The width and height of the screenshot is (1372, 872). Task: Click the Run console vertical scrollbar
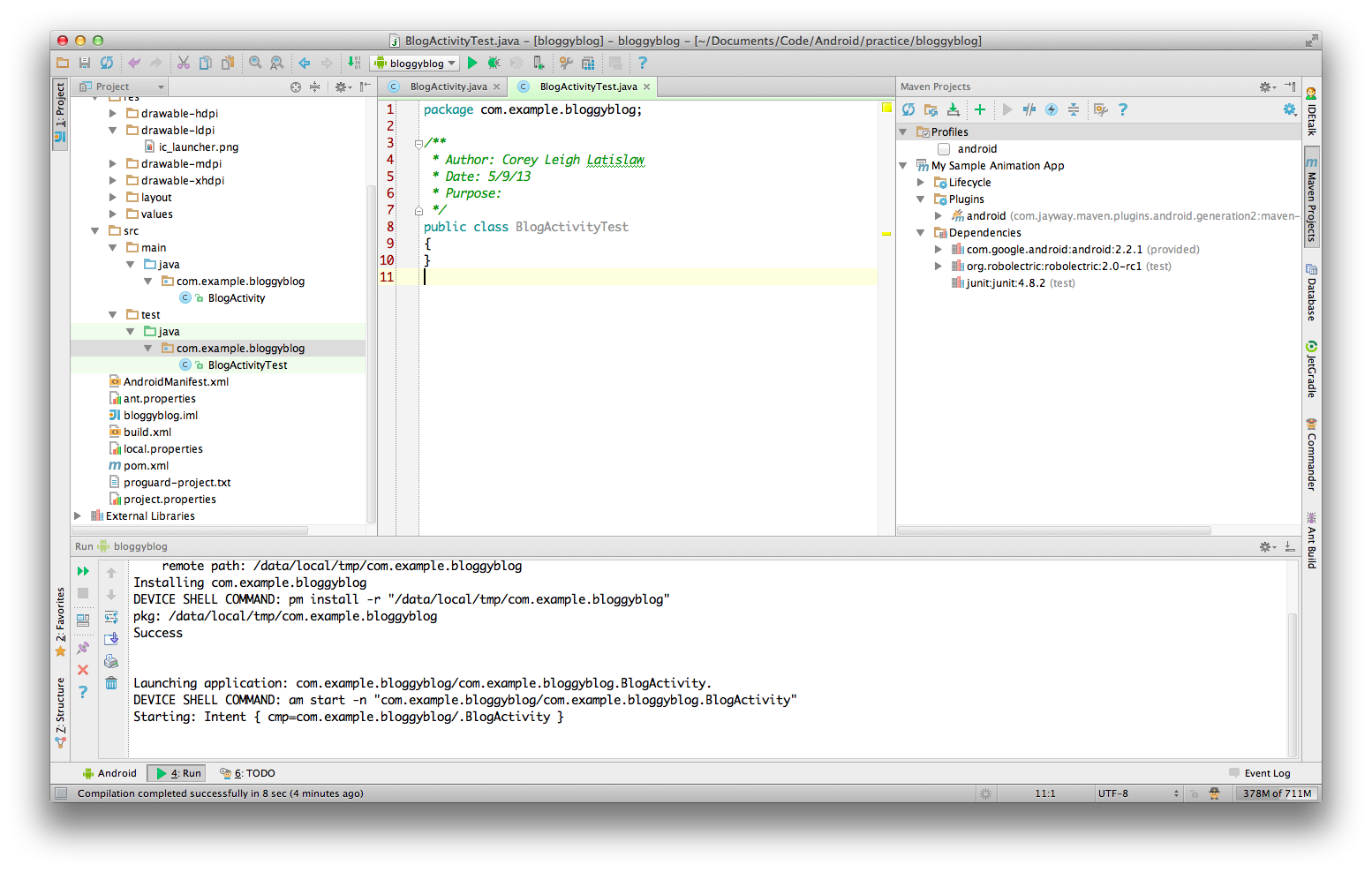[x=1293, y=684]
